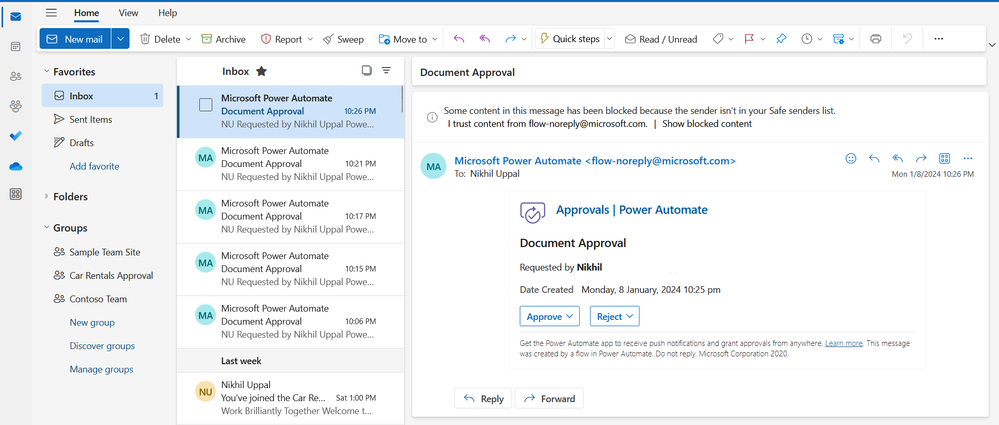
Task: Open the Quick steps dropdown arrow
Action: click(609, 39)
